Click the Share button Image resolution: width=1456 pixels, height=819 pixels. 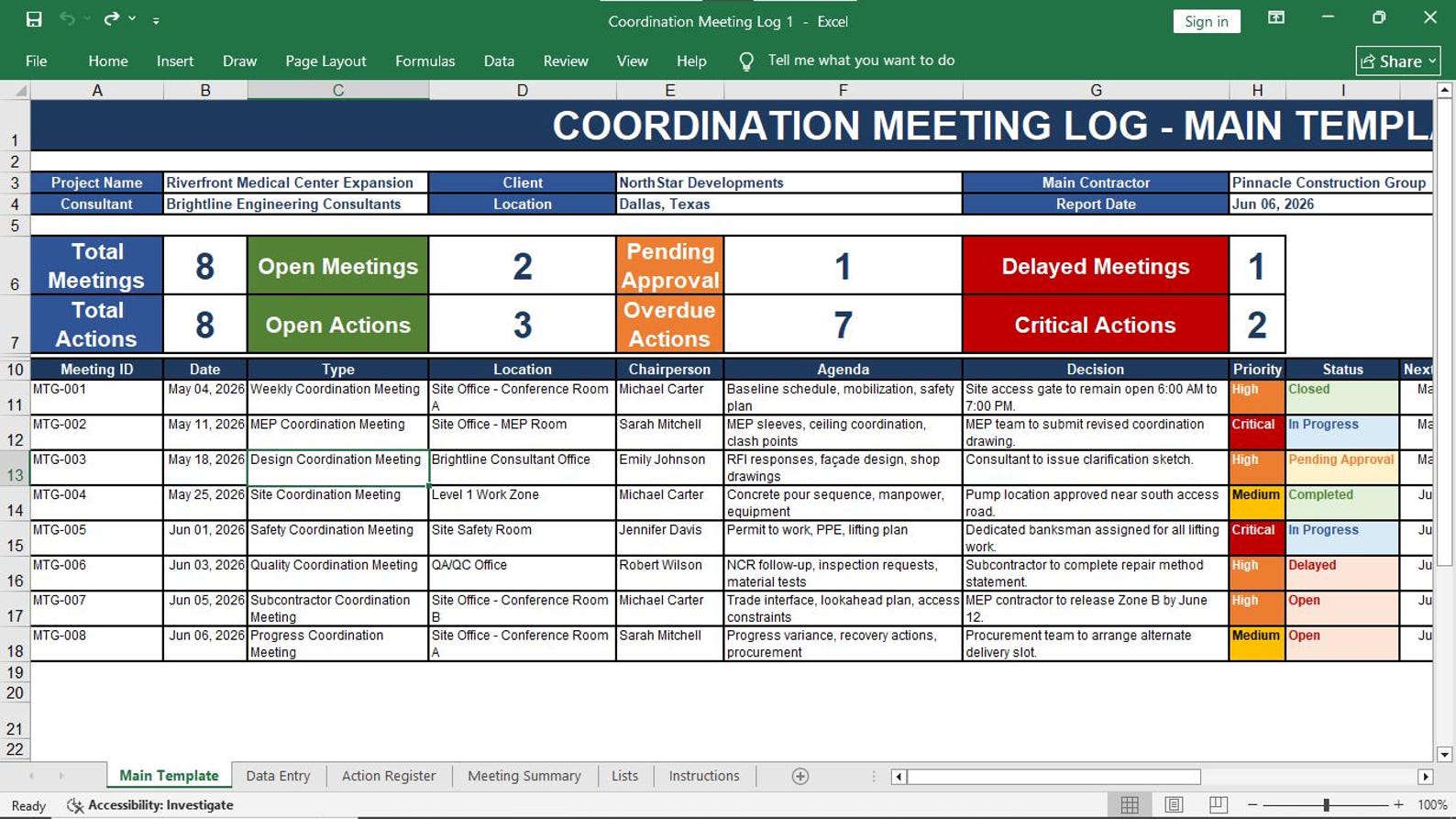tap(1398, 61)
